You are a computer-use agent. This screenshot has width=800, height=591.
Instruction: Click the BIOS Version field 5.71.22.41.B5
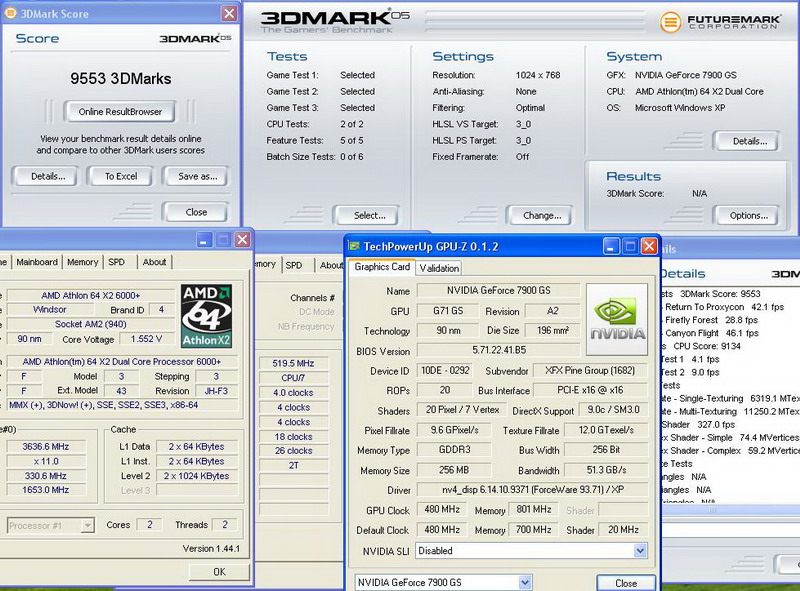(x=498, y=350)
